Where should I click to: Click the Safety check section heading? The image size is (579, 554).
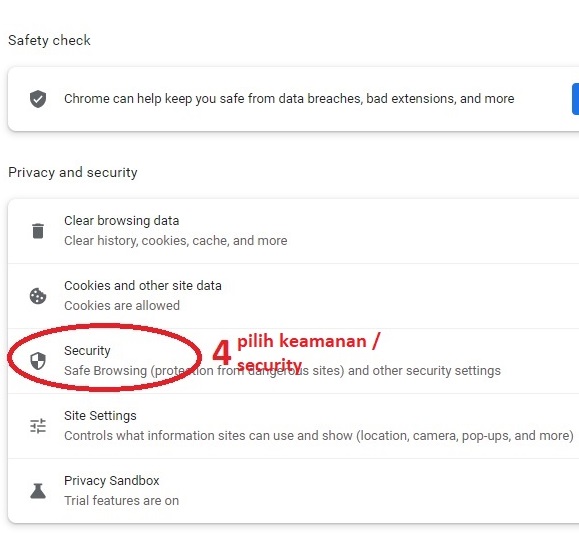49,40
